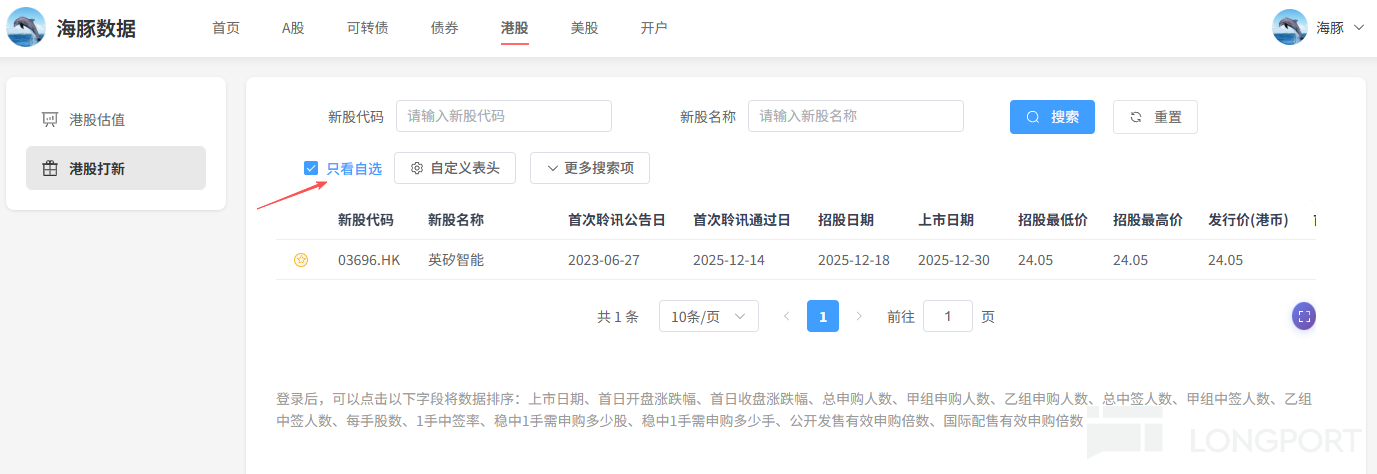The height and width of the screenshot is (474, 1377).
Task: Open the 可转债 tab
Action: [368, 28]
